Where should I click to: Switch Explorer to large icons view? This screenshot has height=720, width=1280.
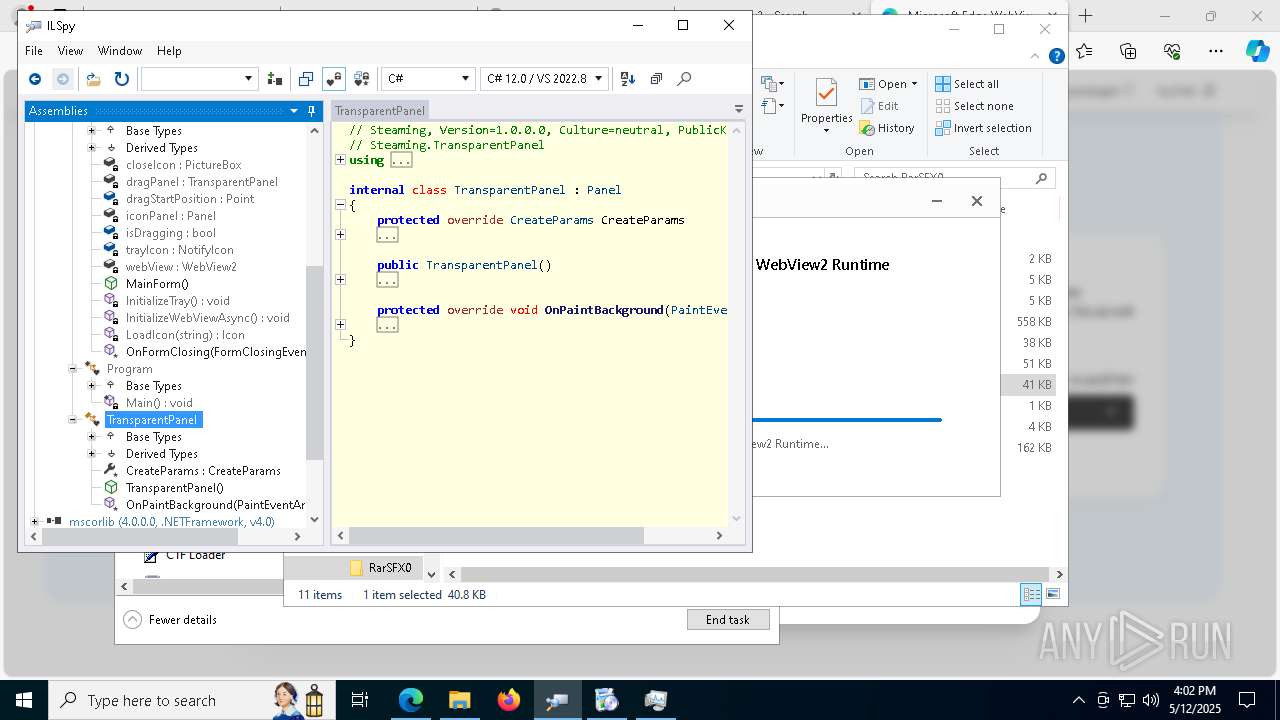(x=1053, y=595)
